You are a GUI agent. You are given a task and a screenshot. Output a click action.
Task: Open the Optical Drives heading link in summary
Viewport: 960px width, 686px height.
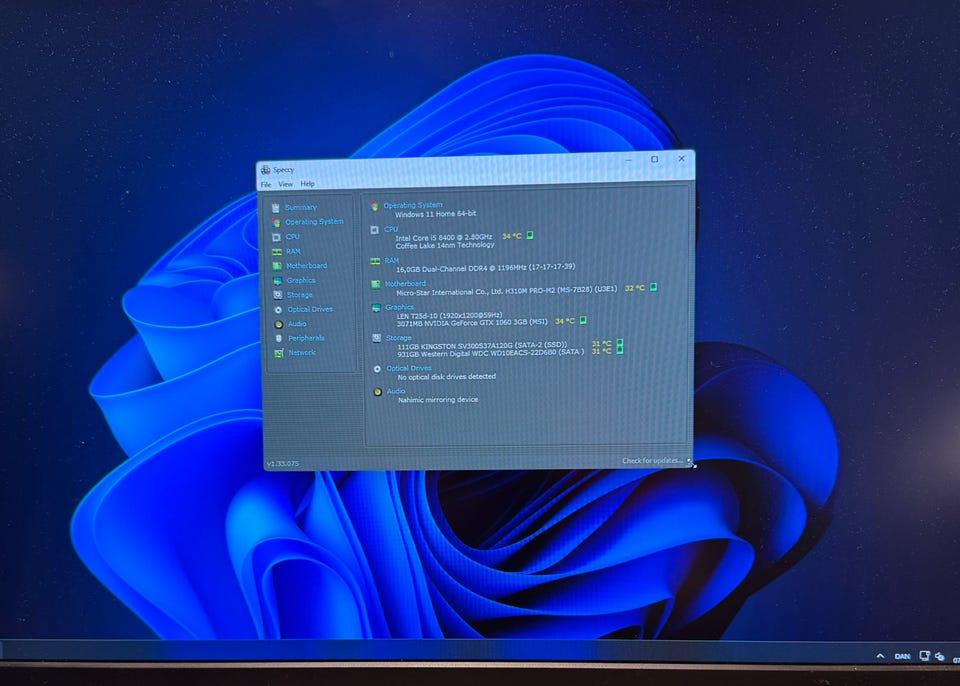(x=409, y=368)
